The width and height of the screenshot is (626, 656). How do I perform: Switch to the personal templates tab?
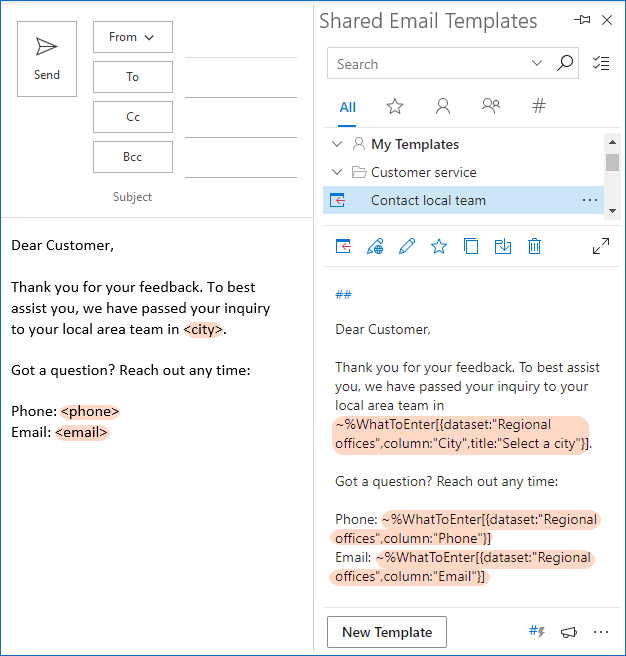click(443, 106)
